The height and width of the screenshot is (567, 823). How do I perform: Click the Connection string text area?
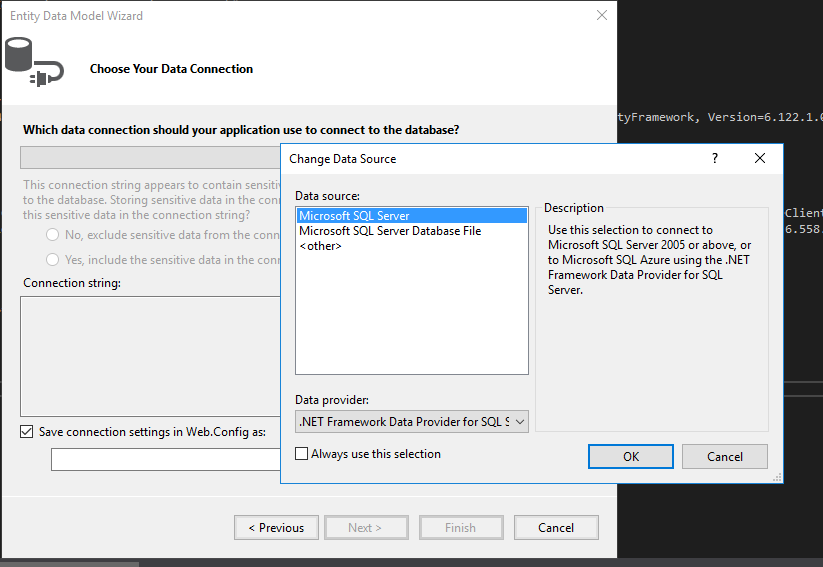pyautogui.click(x=151, y=356)
